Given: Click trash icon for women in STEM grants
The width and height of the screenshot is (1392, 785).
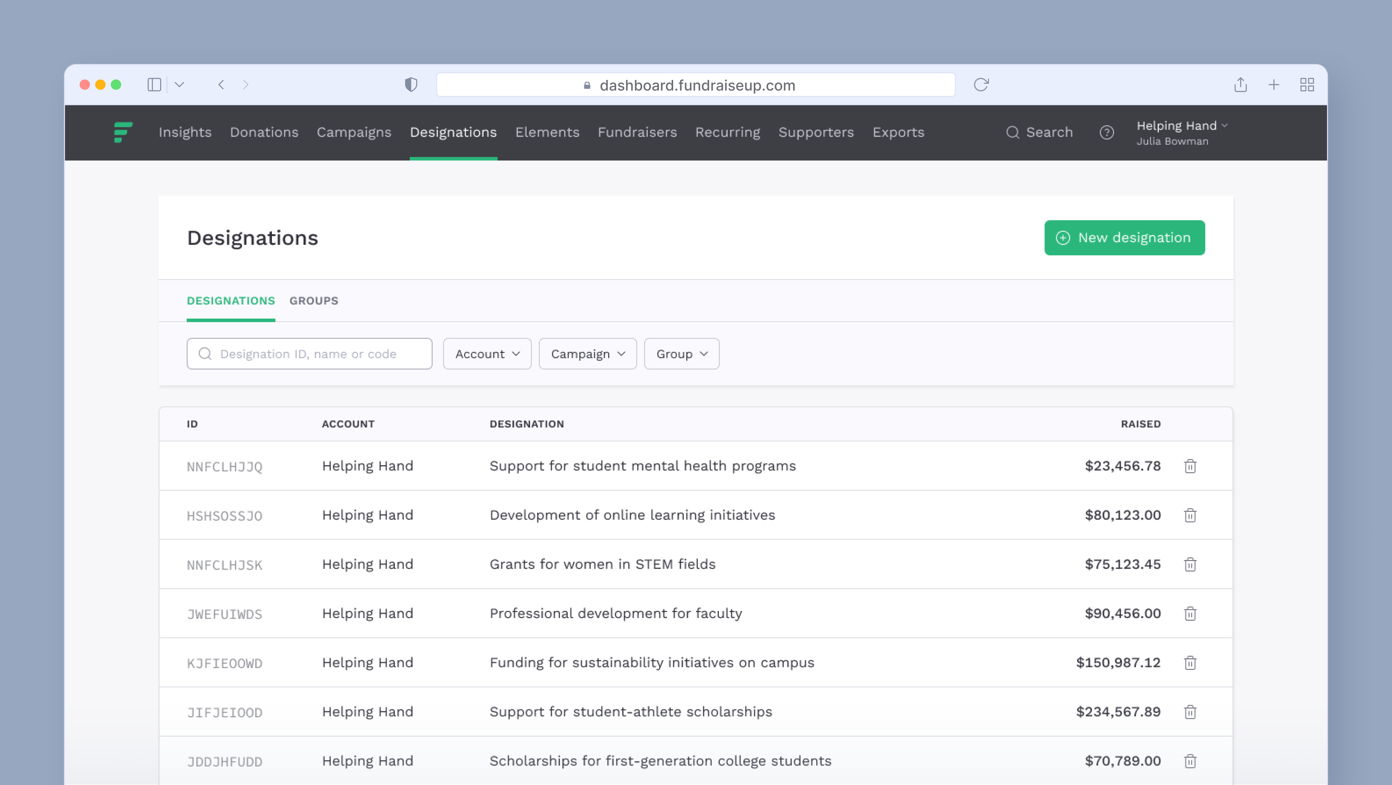Looking at the screenshot, I should pos(1190,564).
